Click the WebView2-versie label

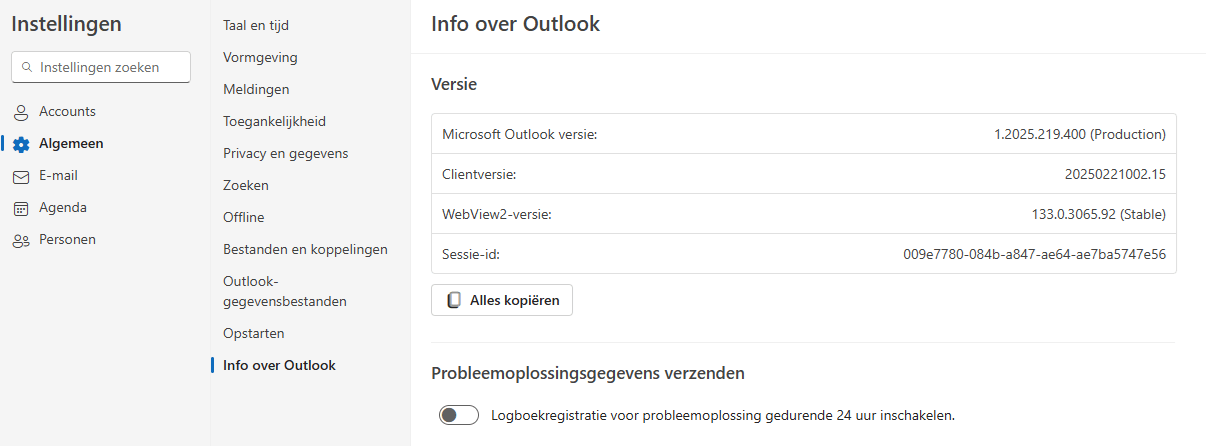(x=497, y=214)
